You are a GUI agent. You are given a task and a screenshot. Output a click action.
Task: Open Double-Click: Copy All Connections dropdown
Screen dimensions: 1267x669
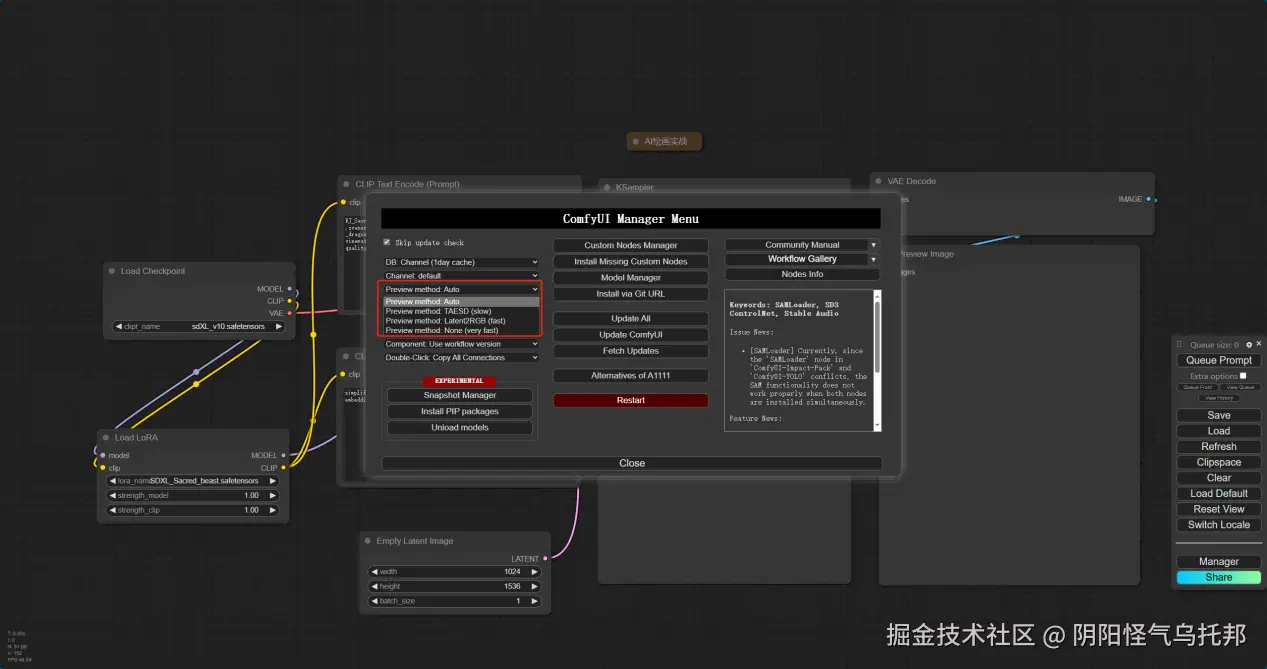[461, 357]
